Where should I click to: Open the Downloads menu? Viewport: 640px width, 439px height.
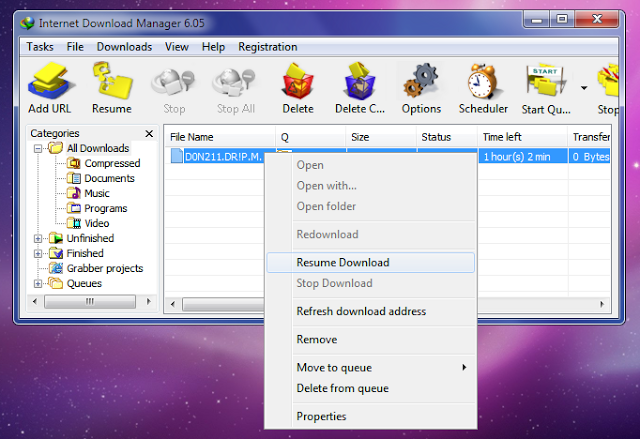click(124, 47)
